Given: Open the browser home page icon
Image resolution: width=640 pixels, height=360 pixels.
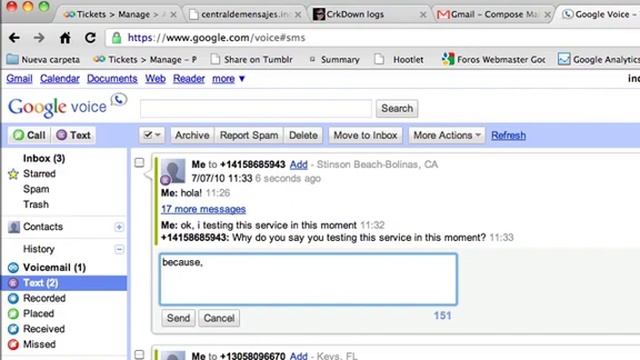Looking at the screenshot, I should [x=65, y=38].
